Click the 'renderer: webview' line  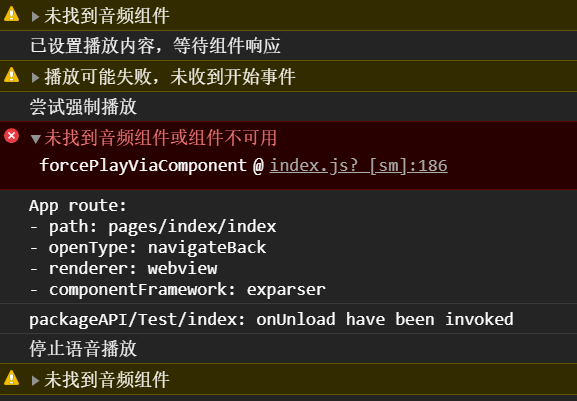[x=123, y=269]
